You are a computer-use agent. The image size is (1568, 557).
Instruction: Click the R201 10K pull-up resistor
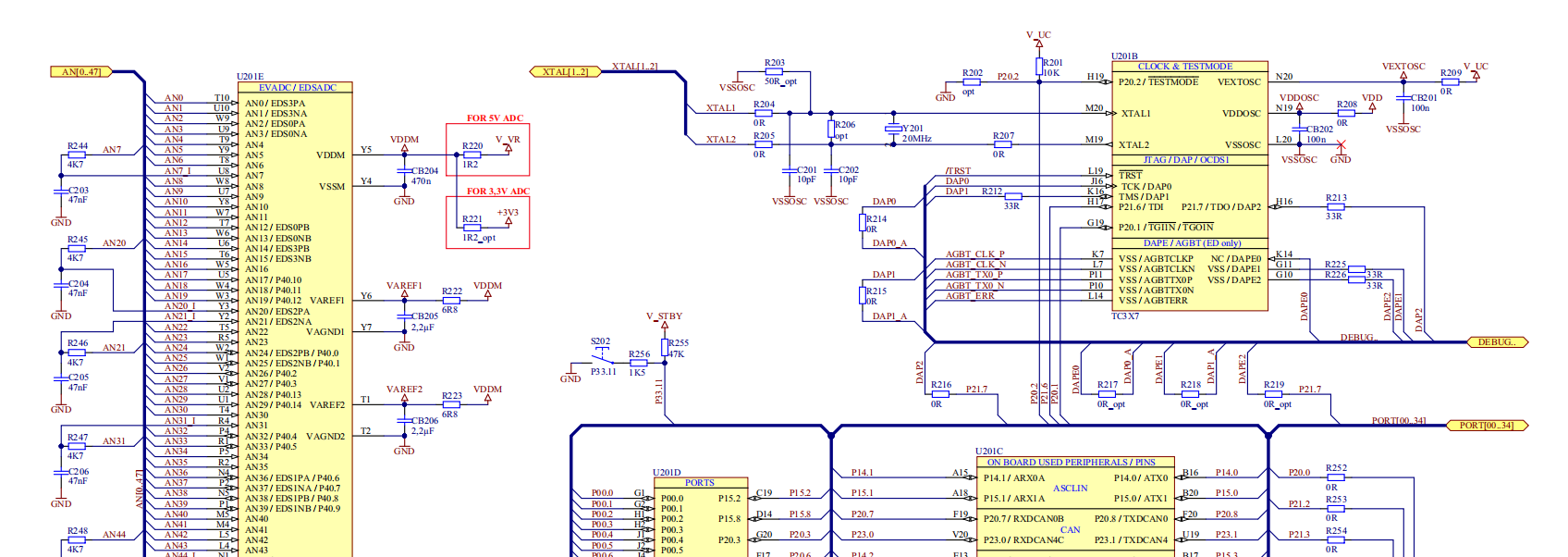[1039, 67]
